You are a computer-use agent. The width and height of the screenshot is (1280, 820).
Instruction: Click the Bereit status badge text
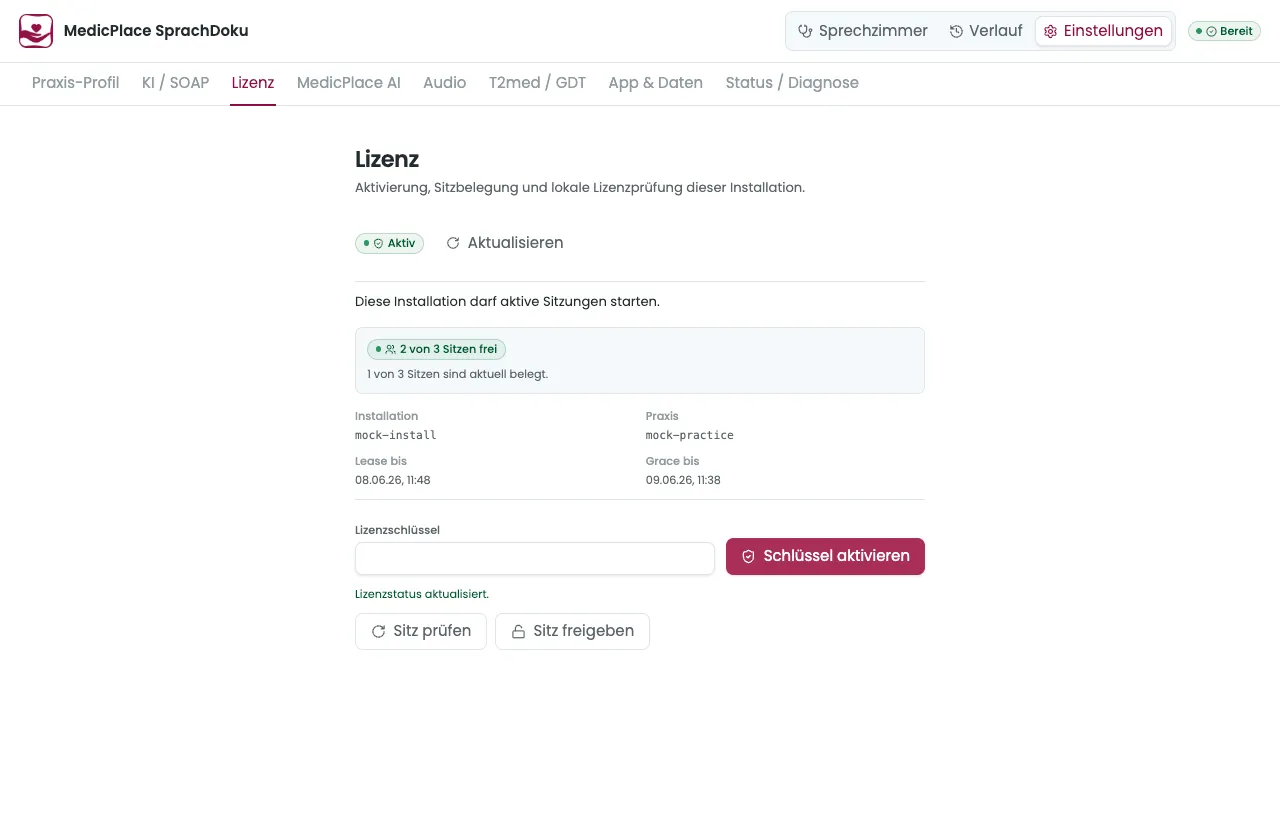click(x=1236, y=31)
